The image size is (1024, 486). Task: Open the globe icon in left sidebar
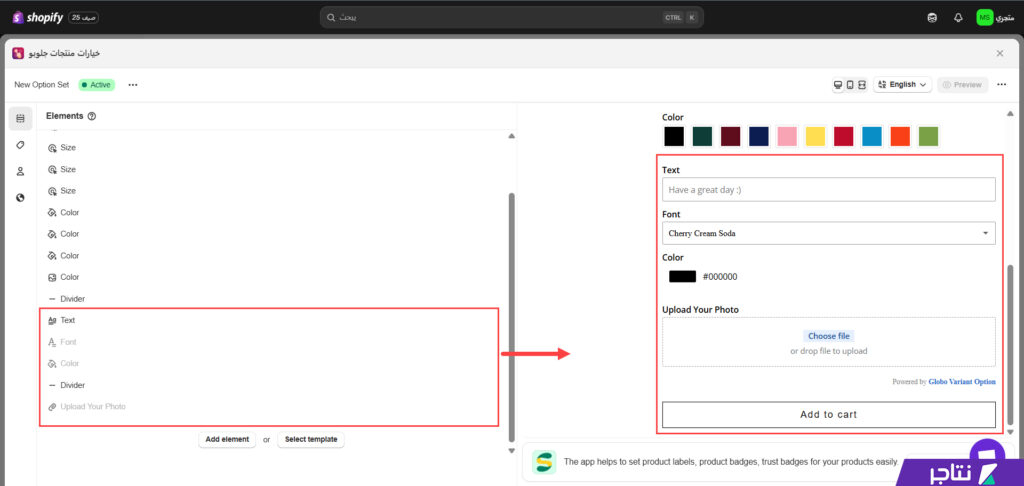(x=20, y=197)
